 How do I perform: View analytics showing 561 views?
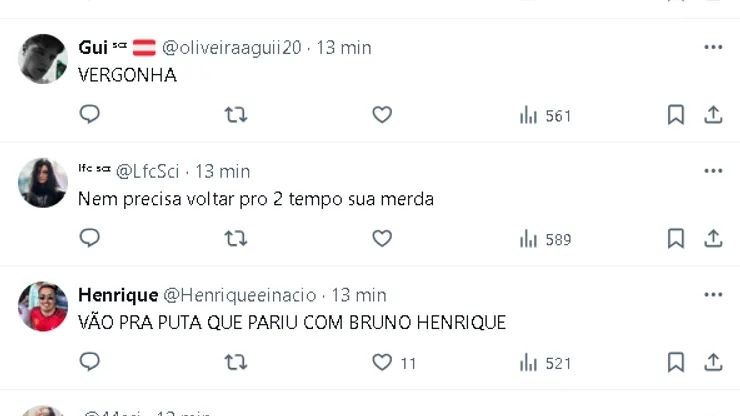coord(545,116)
